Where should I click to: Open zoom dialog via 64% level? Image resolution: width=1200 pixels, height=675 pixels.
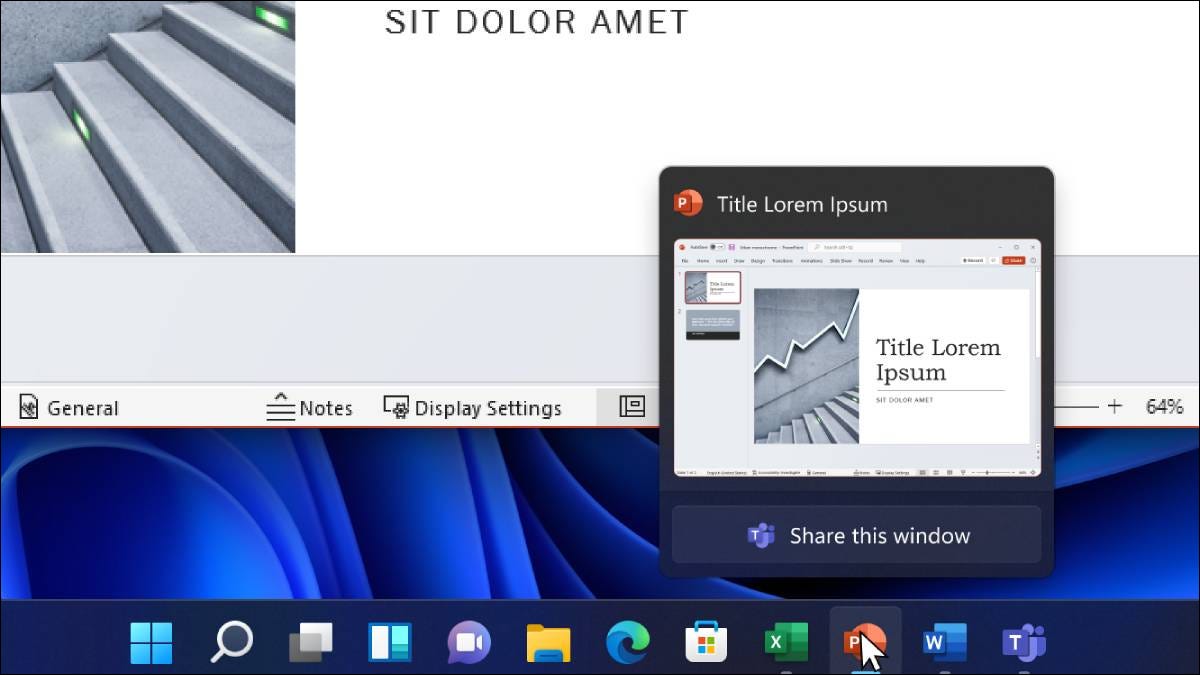(1164, 407)
